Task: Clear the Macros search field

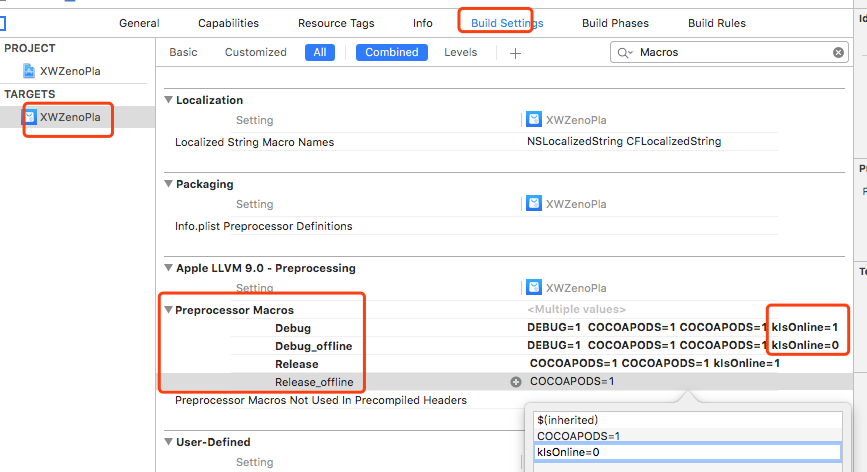Action: pos(838,53)
